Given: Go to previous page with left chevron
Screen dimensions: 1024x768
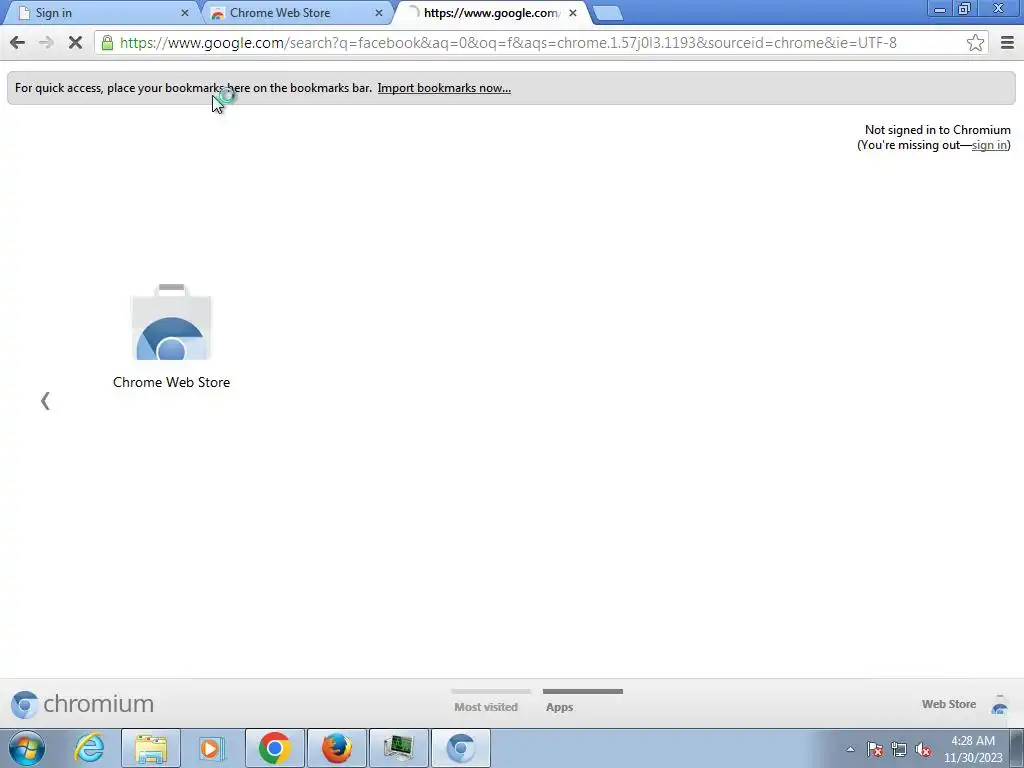Looking at the screenshot, I should coord(45,401).
